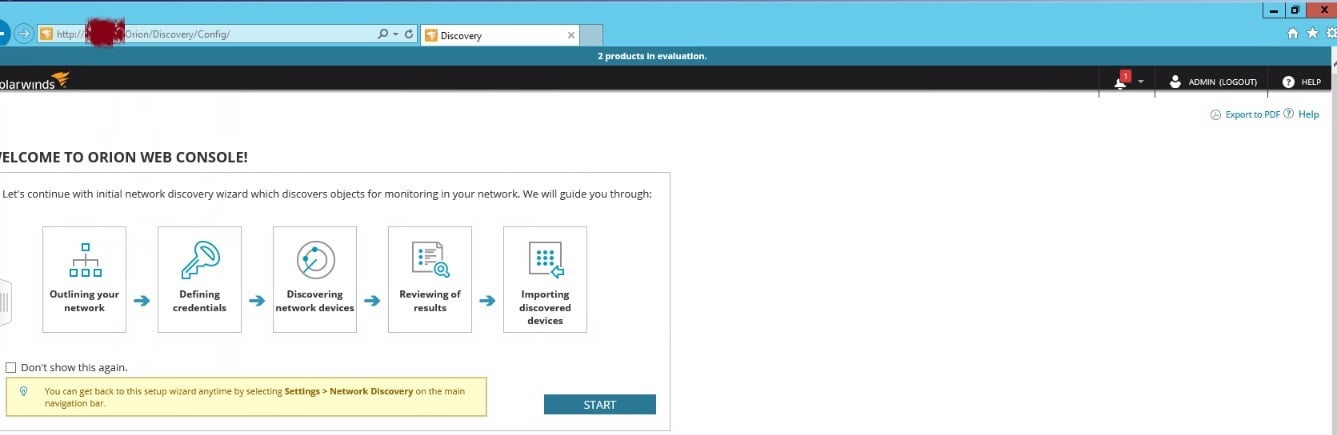Open browser tools gear icon
The image size is (1337, 435).
[1331, 34]
